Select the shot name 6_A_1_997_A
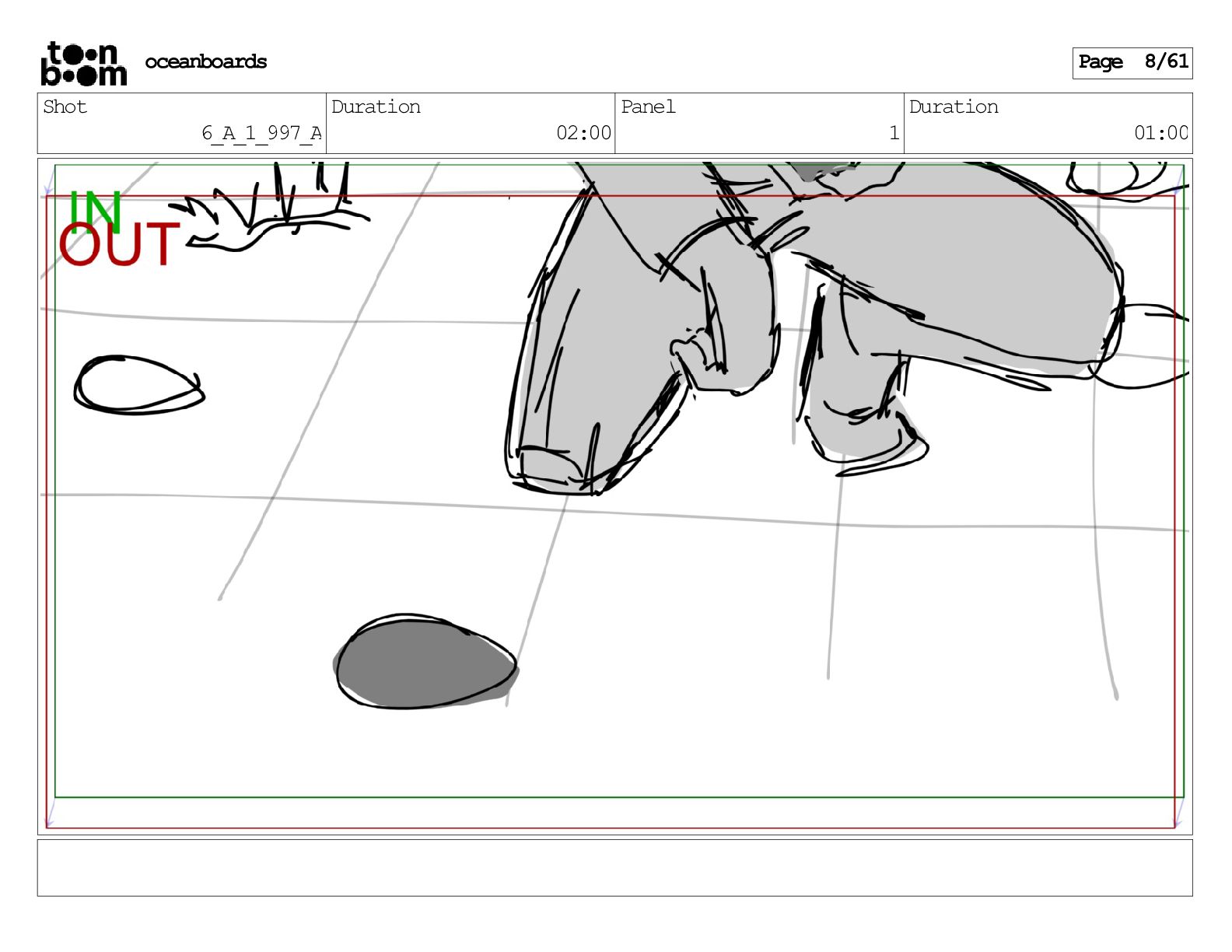Screen dimensions: 1232x952 (x=261, y=133)
